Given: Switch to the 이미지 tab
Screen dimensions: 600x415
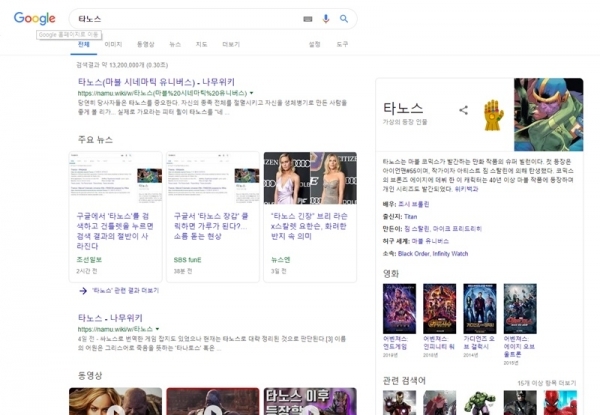Looking at the screenshot, I should click(113, 44).
